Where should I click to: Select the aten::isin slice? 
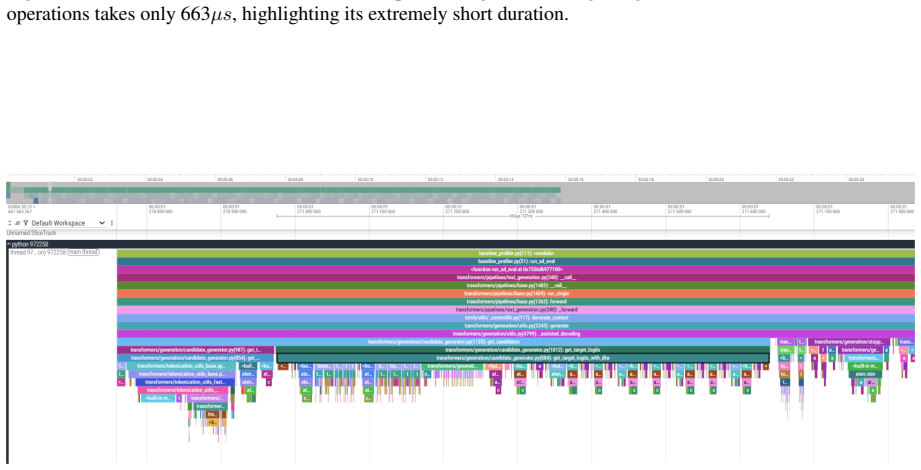(x=865, y=374)
